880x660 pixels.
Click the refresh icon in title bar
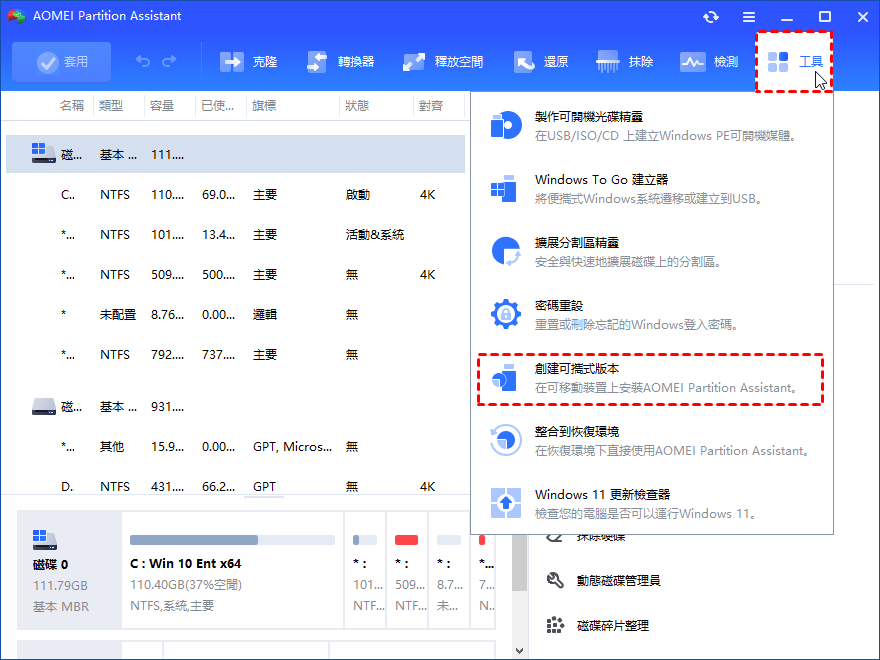click(711, 17)
